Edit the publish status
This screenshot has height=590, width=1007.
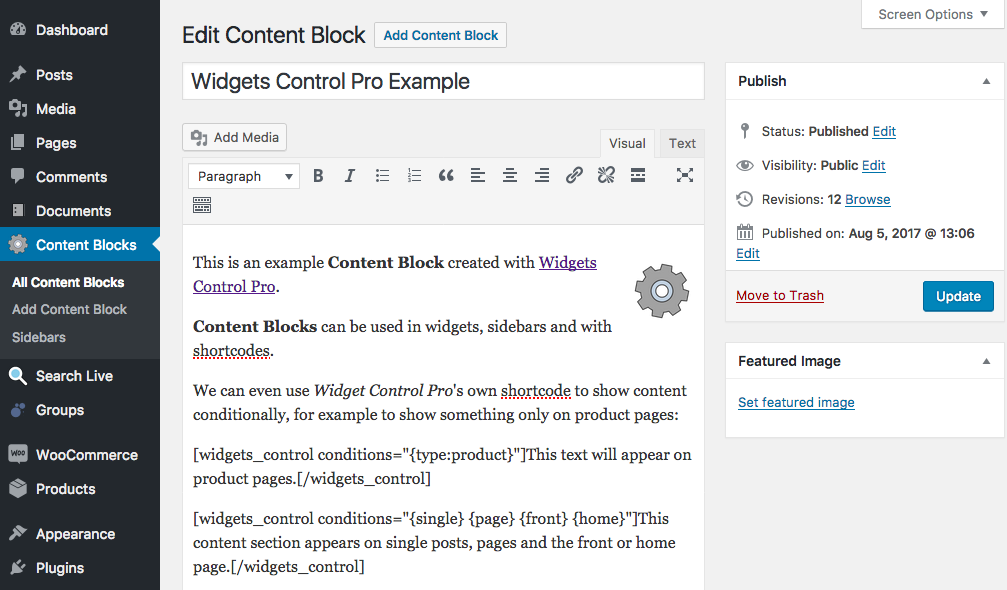[884, 132]
